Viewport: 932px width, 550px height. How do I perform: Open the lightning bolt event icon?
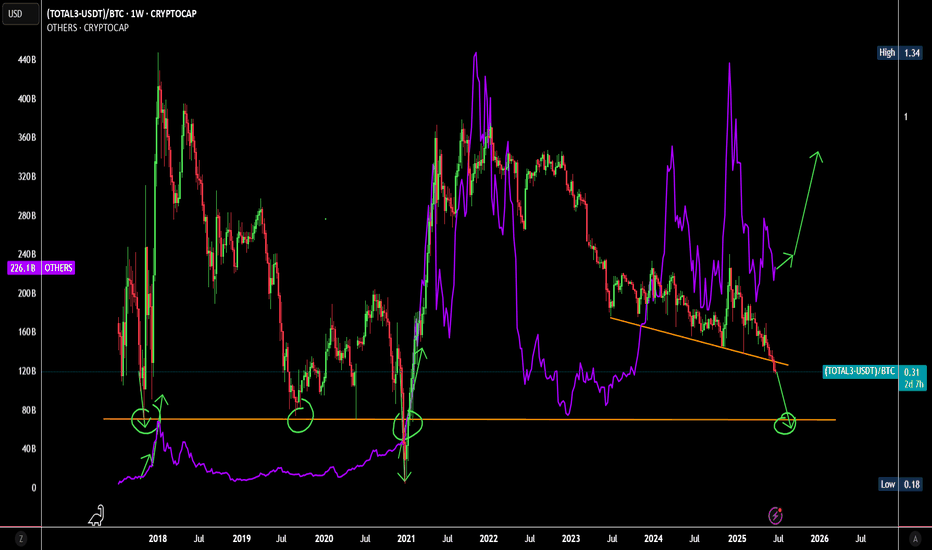pos(776,515)
